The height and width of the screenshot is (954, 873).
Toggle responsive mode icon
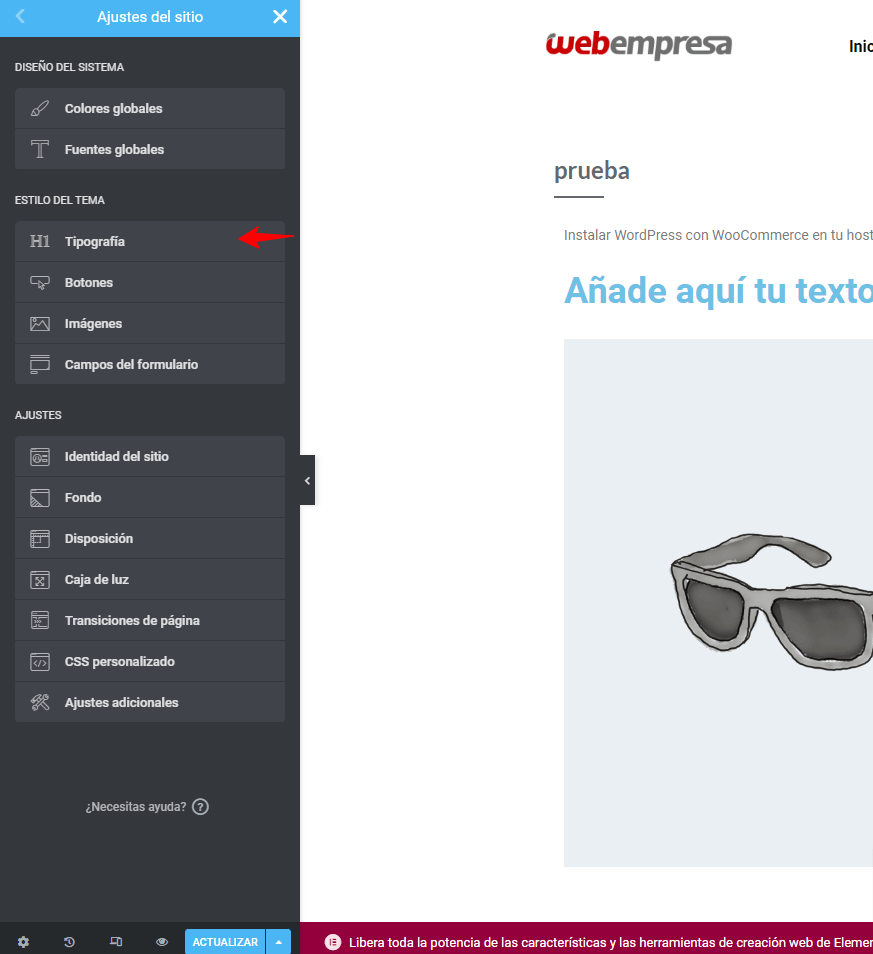click(x=116, y=942)
